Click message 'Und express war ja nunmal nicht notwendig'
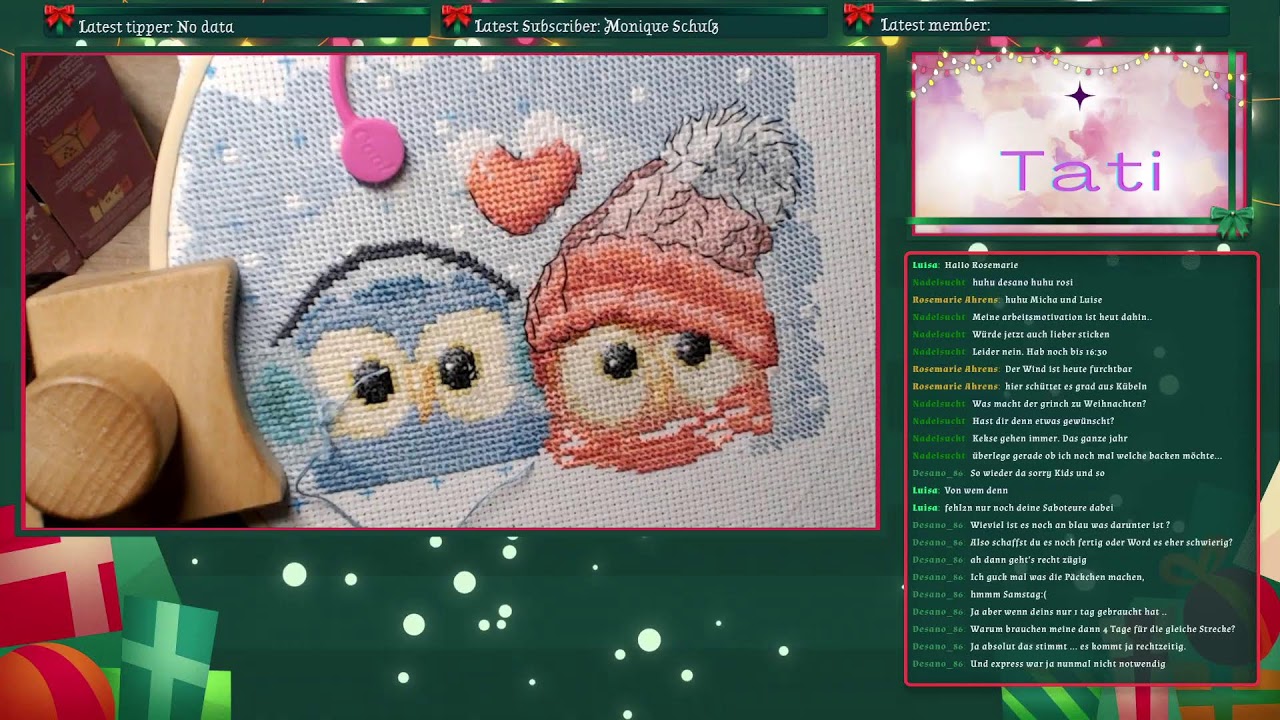Image resolution: width=1280 pixels, height=720 pixels. pos(1067,664)
